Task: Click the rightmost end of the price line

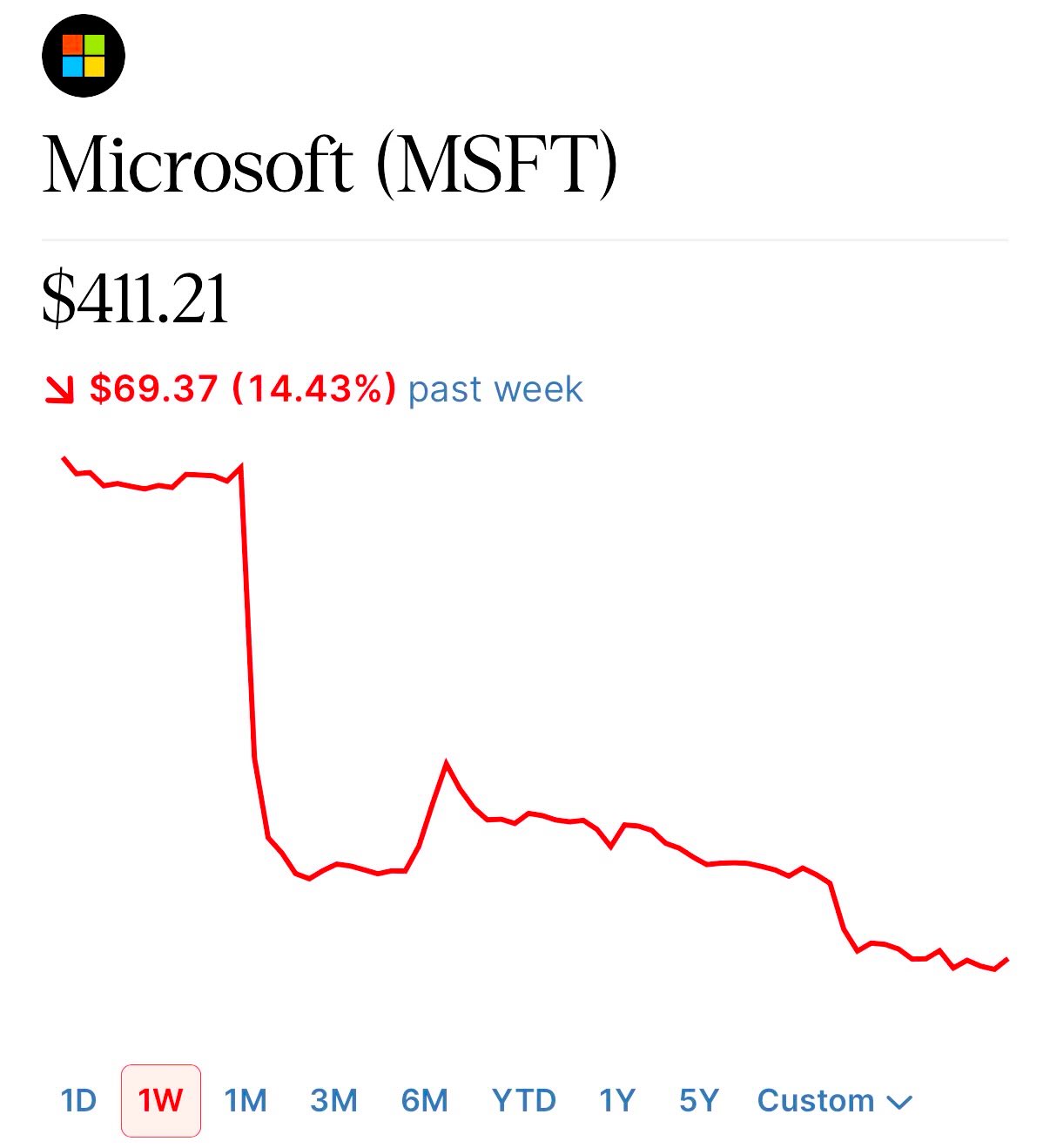Action: 1006,959
